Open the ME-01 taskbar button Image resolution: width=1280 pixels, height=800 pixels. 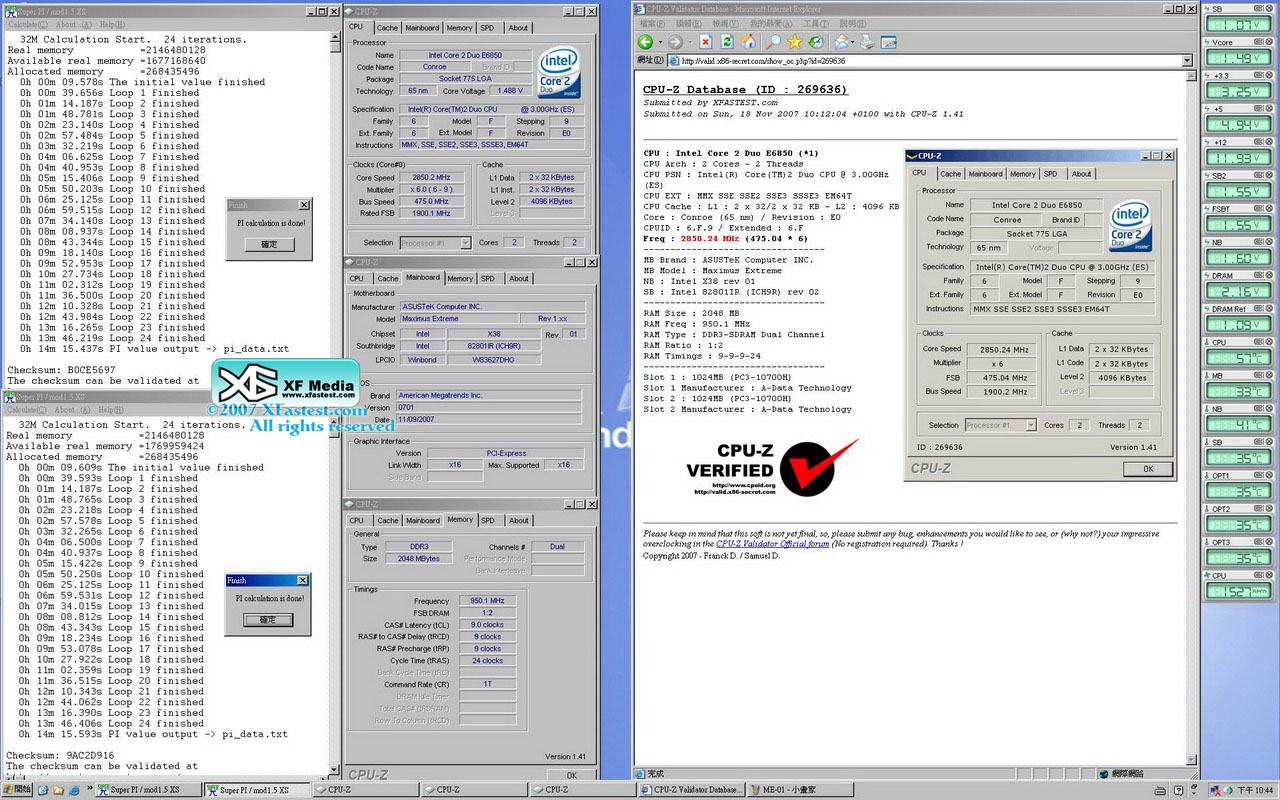[799, 790]
